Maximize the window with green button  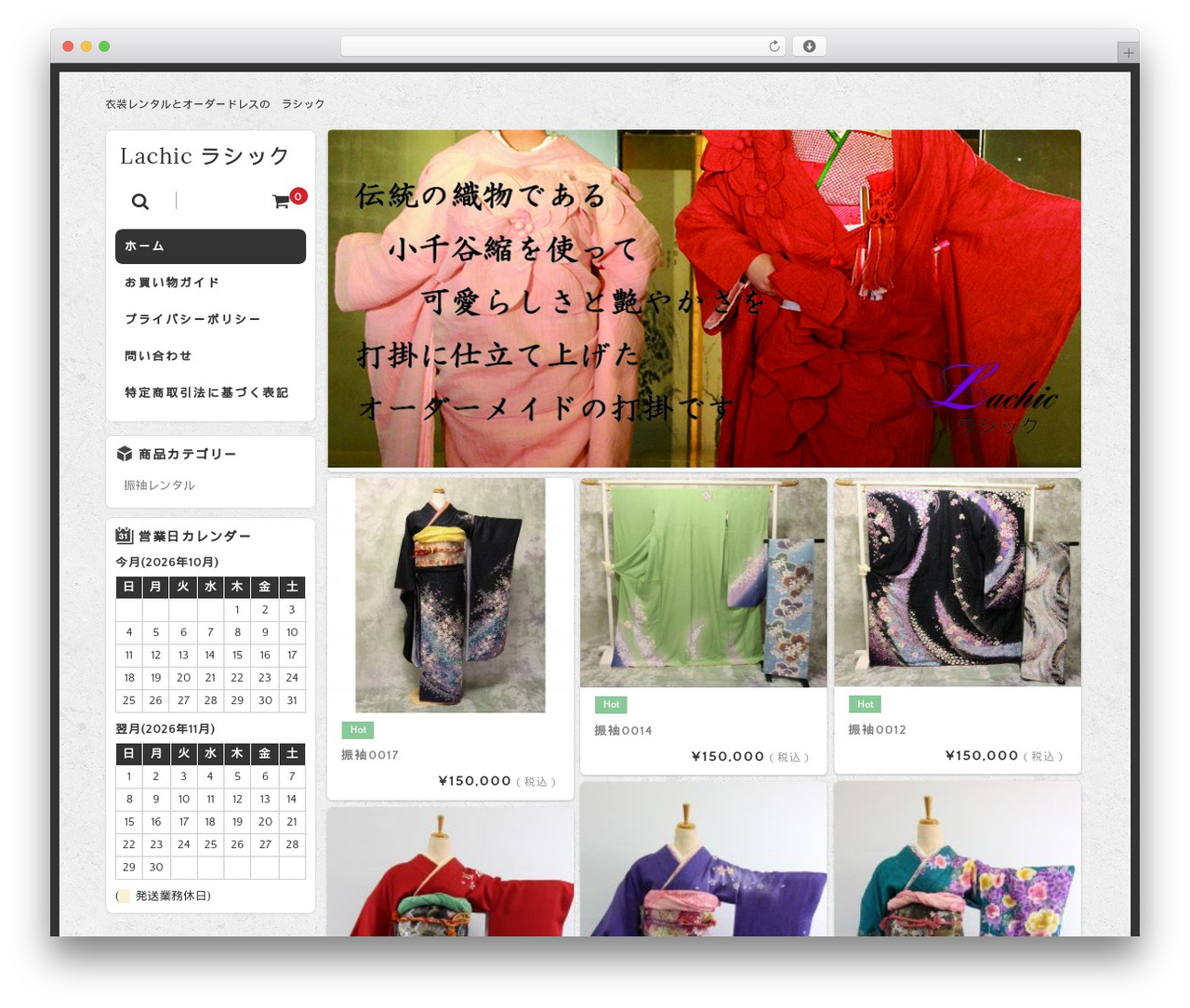click(104, 46)
